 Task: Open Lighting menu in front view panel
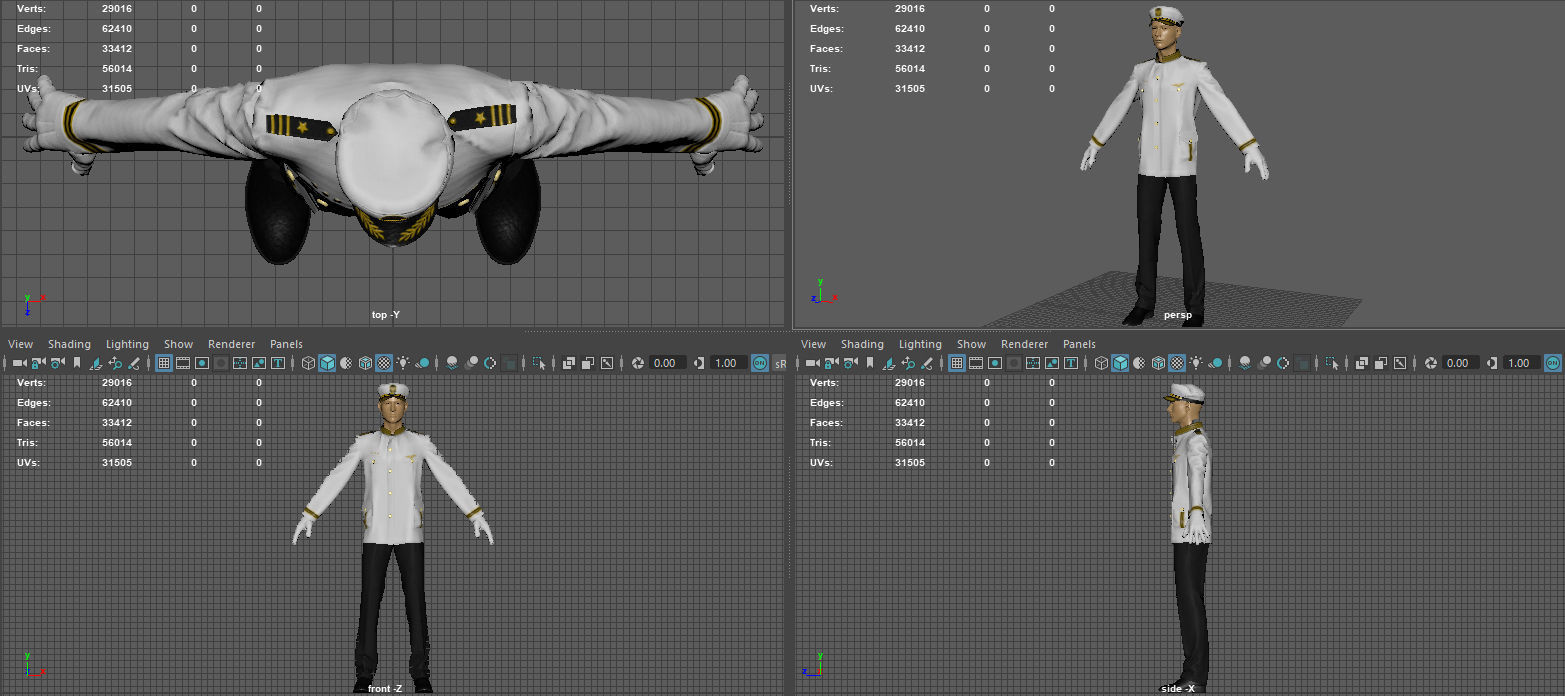point(127,344)
